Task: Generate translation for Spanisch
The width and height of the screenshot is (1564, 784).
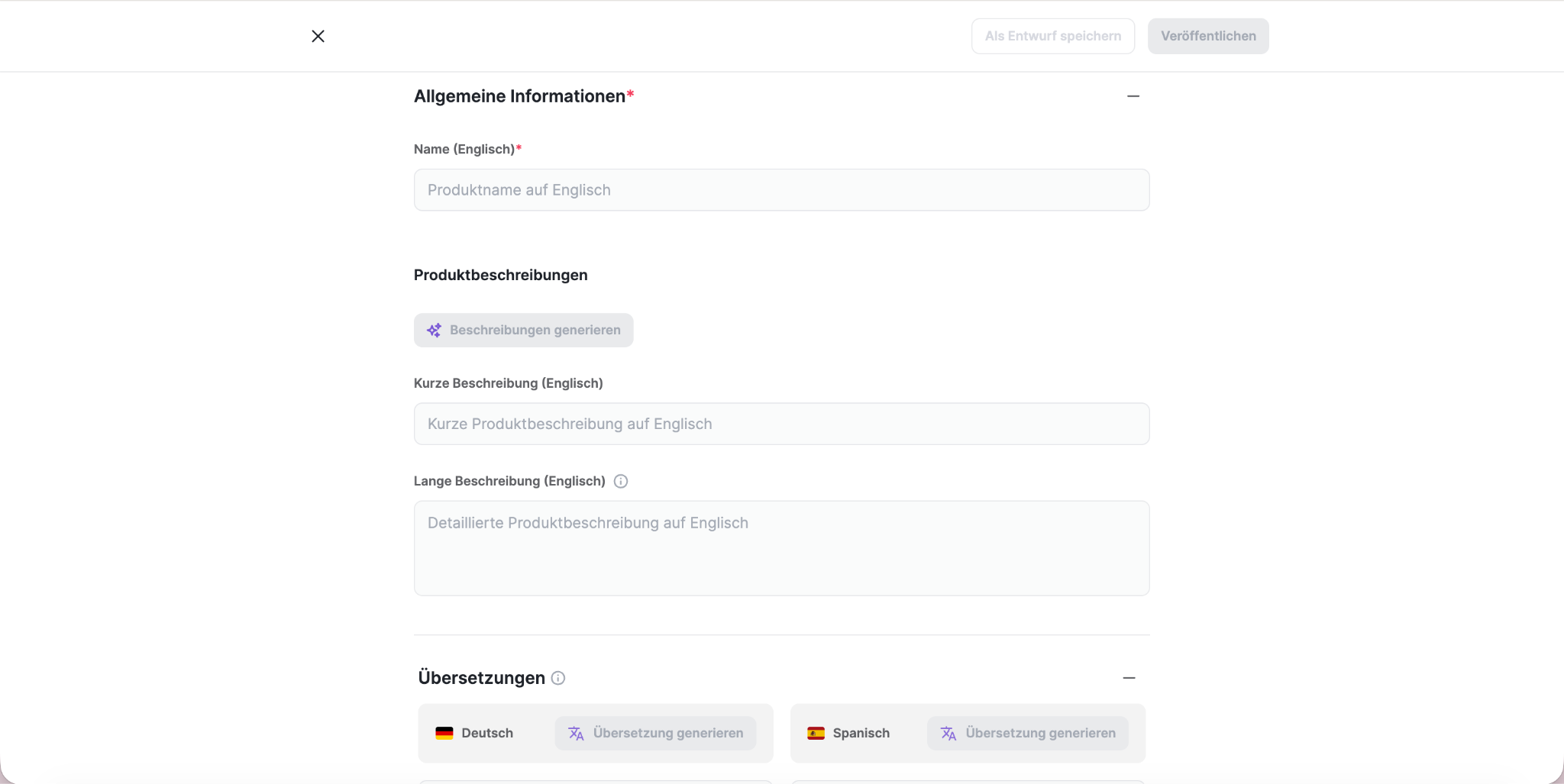Action: (1028, 733)
